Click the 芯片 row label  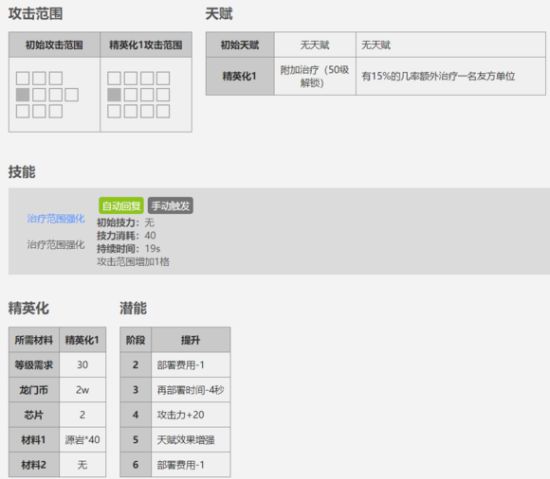click(x=34, y=415)
